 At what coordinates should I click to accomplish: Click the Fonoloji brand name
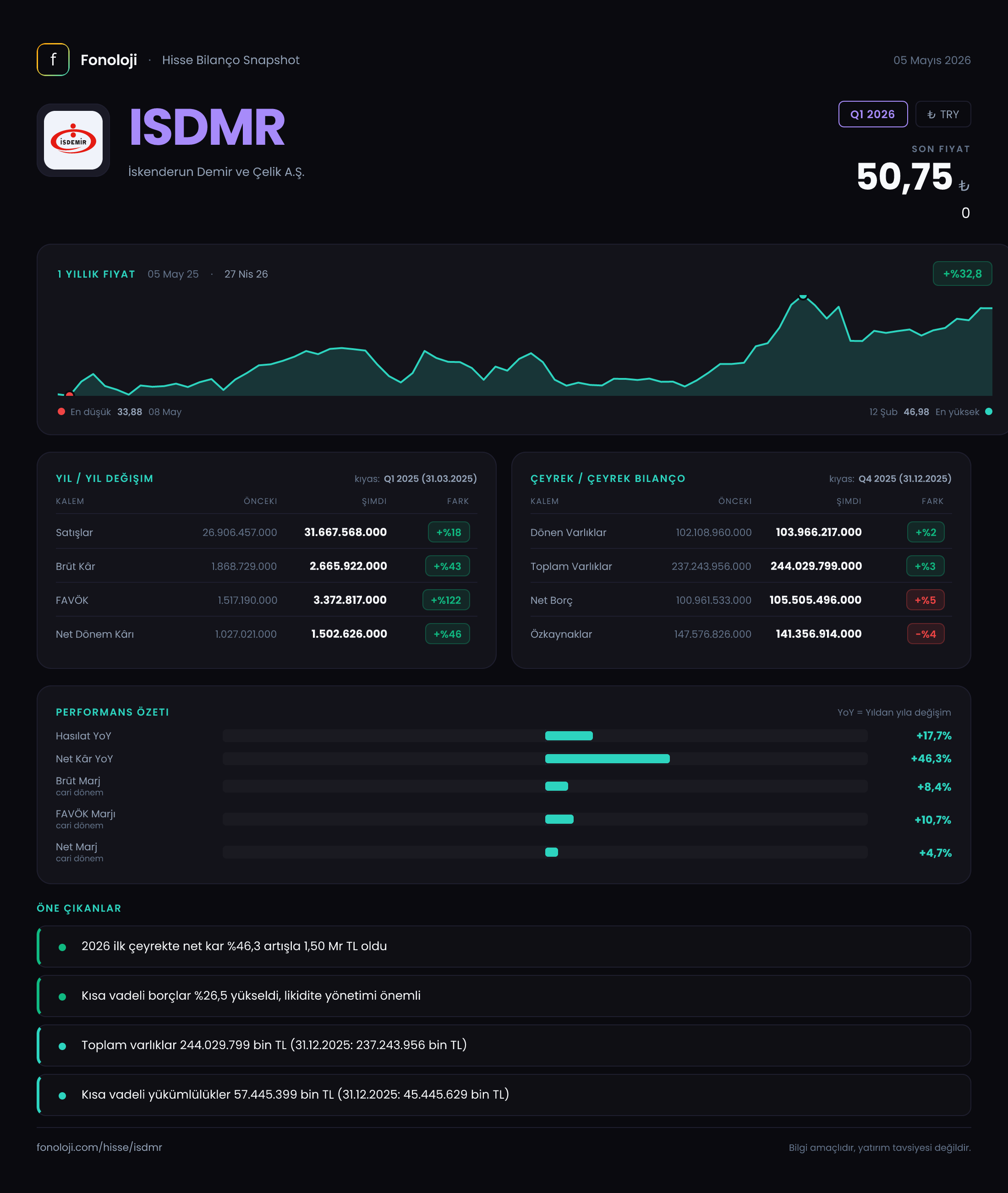tap(109, 60)
